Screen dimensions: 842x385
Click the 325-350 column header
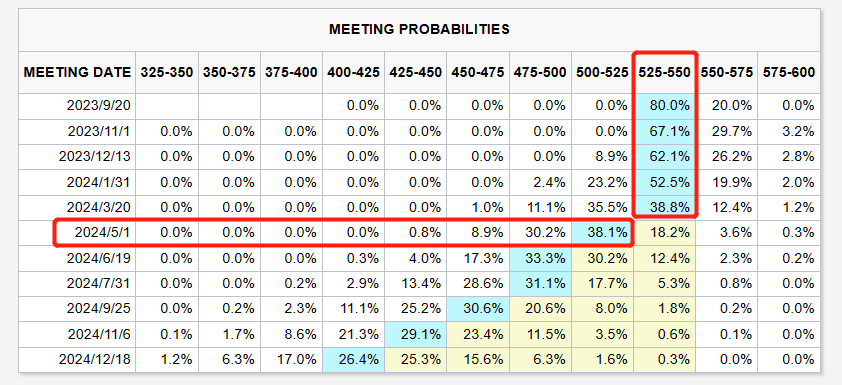click(166, 72)
